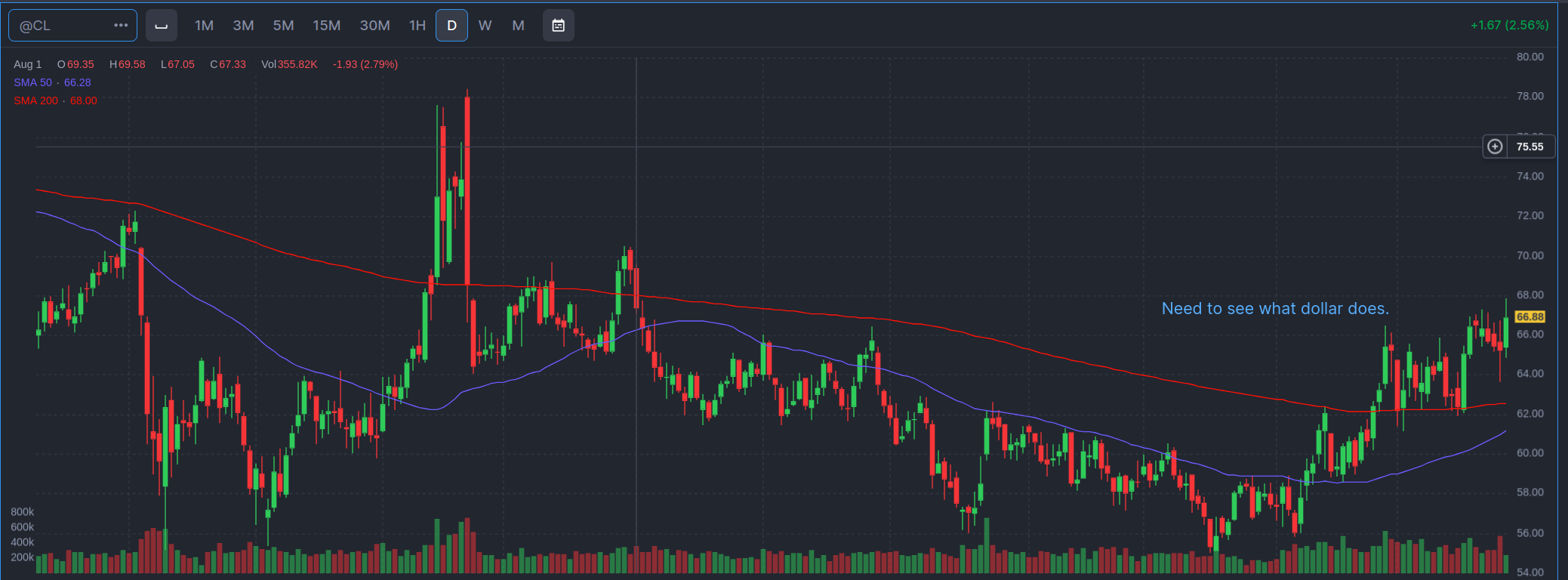Screen dimensions: 1568x580
Task: Select the 'Need to see what dollar does.' annotation
Action: pos(1274,308)
